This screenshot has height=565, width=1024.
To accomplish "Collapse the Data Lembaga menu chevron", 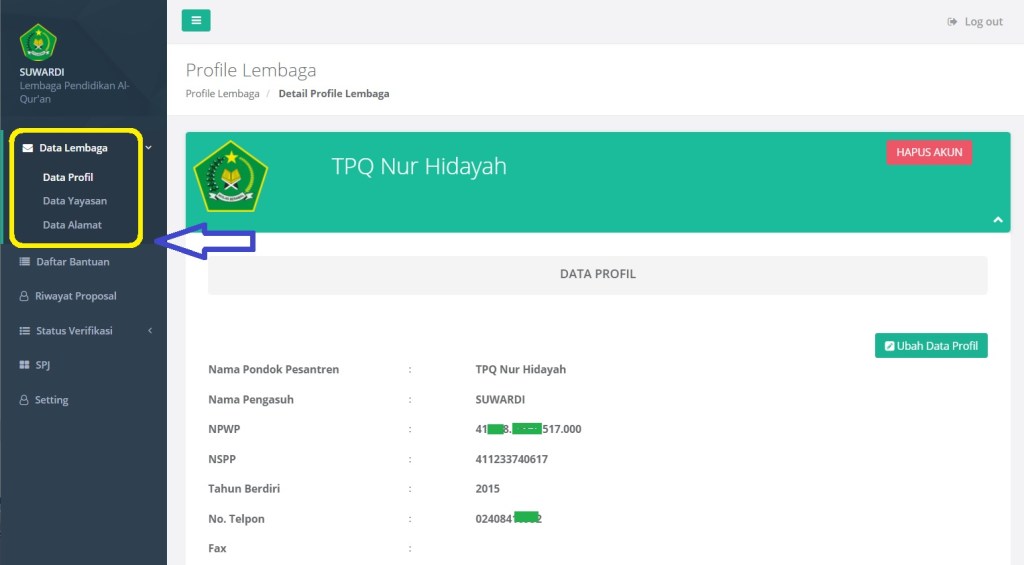I will coord(149,148).
